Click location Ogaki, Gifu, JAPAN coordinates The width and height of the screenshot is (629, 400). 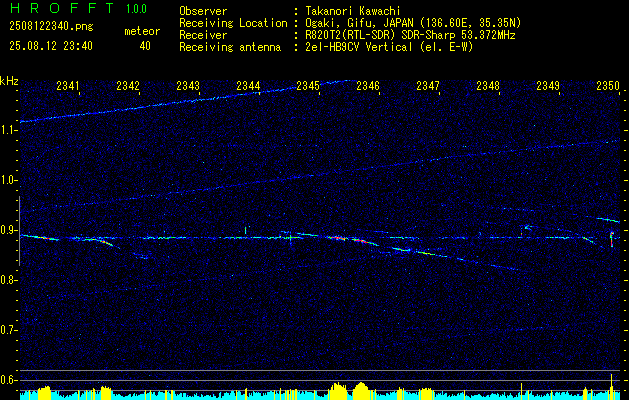tap(413, 23)
